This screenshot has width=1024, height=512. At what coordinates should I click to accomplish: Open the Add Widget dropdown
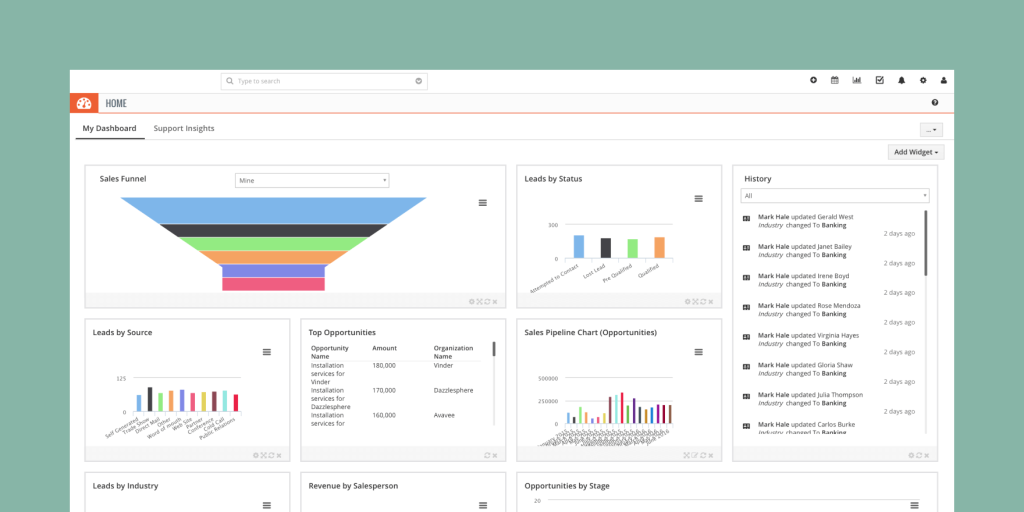pos(916,152)
